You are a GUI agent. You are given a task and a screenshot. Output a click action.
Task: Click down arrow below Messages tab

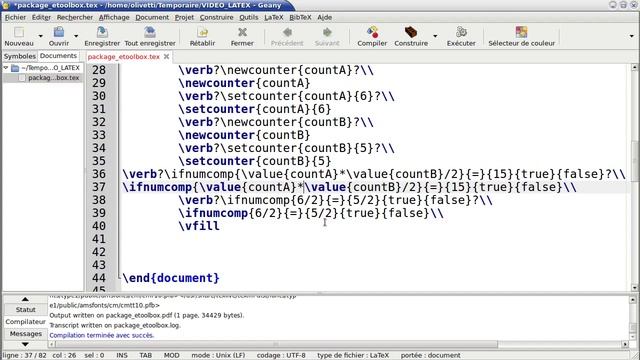[x=25, y=344]
